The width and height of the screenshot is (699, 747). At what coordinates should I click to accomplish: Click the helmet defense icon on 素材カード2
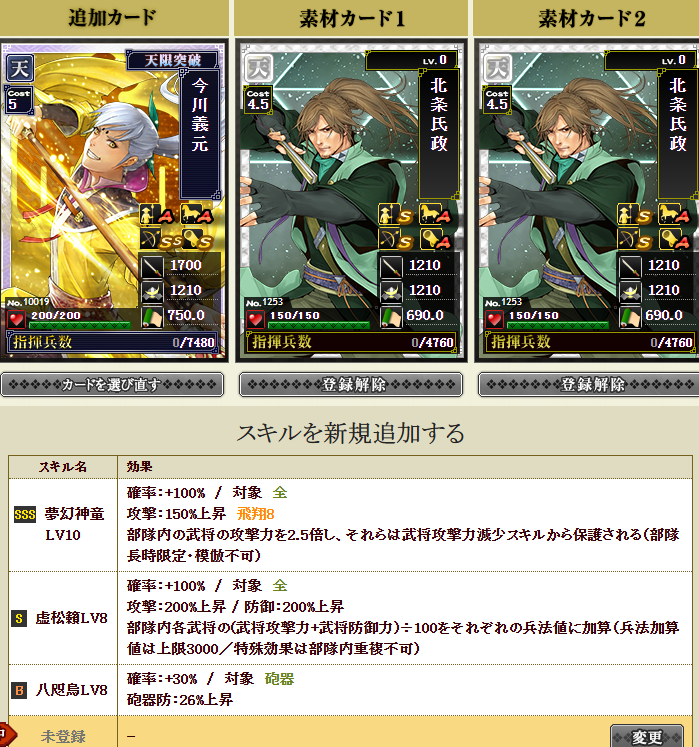(629, 292)
